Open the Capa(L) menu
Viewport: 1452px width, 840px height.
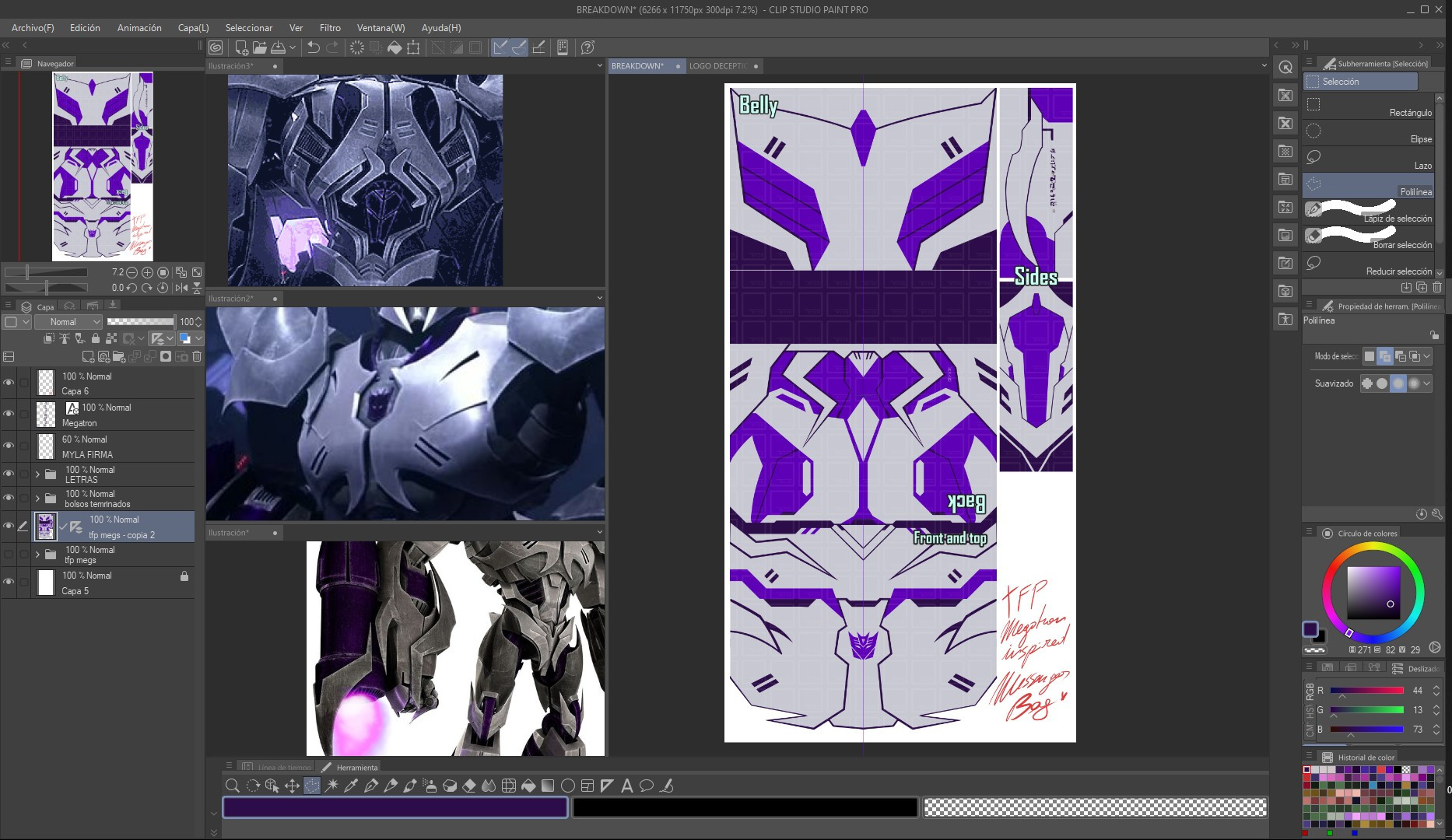tap(193, 27)
